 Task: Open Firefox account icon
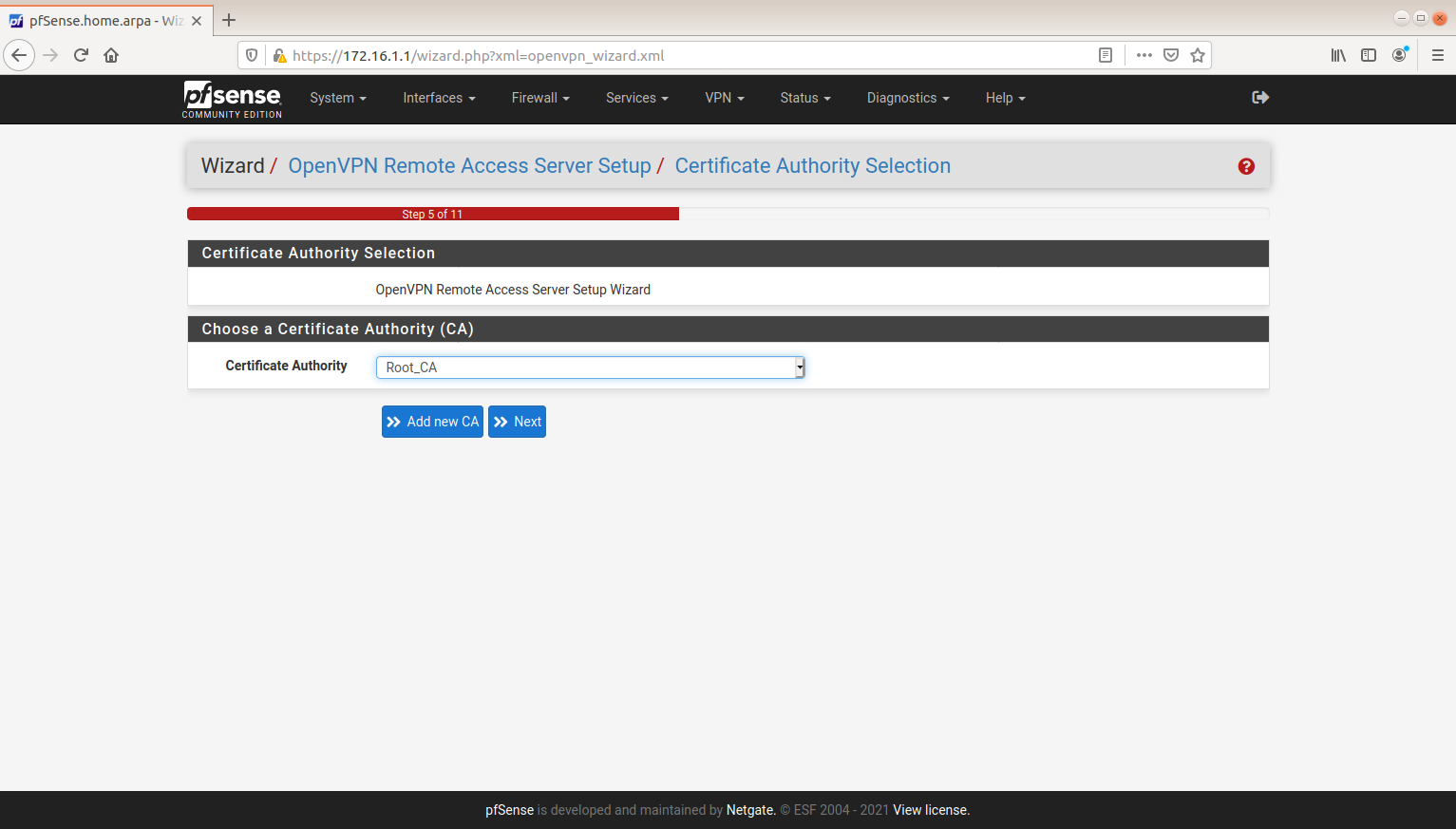pyautogui.click(x=1399, y=55)
